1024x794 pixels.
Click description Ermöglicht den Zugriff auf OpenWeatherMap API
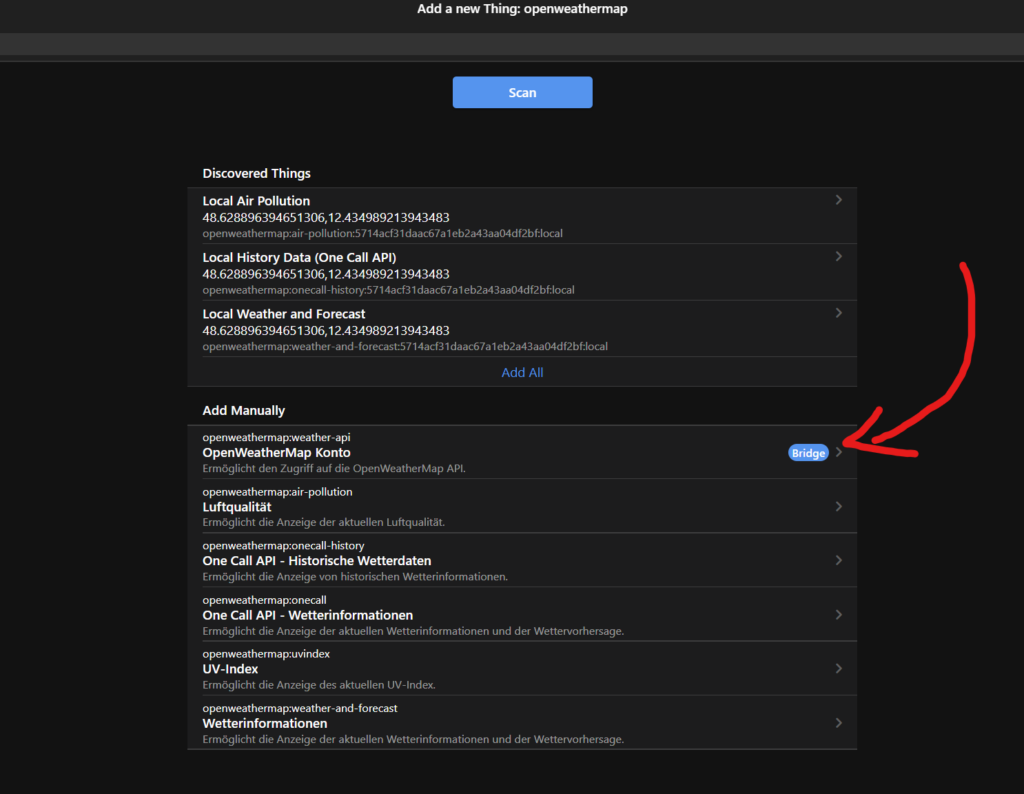pos(334,468)
